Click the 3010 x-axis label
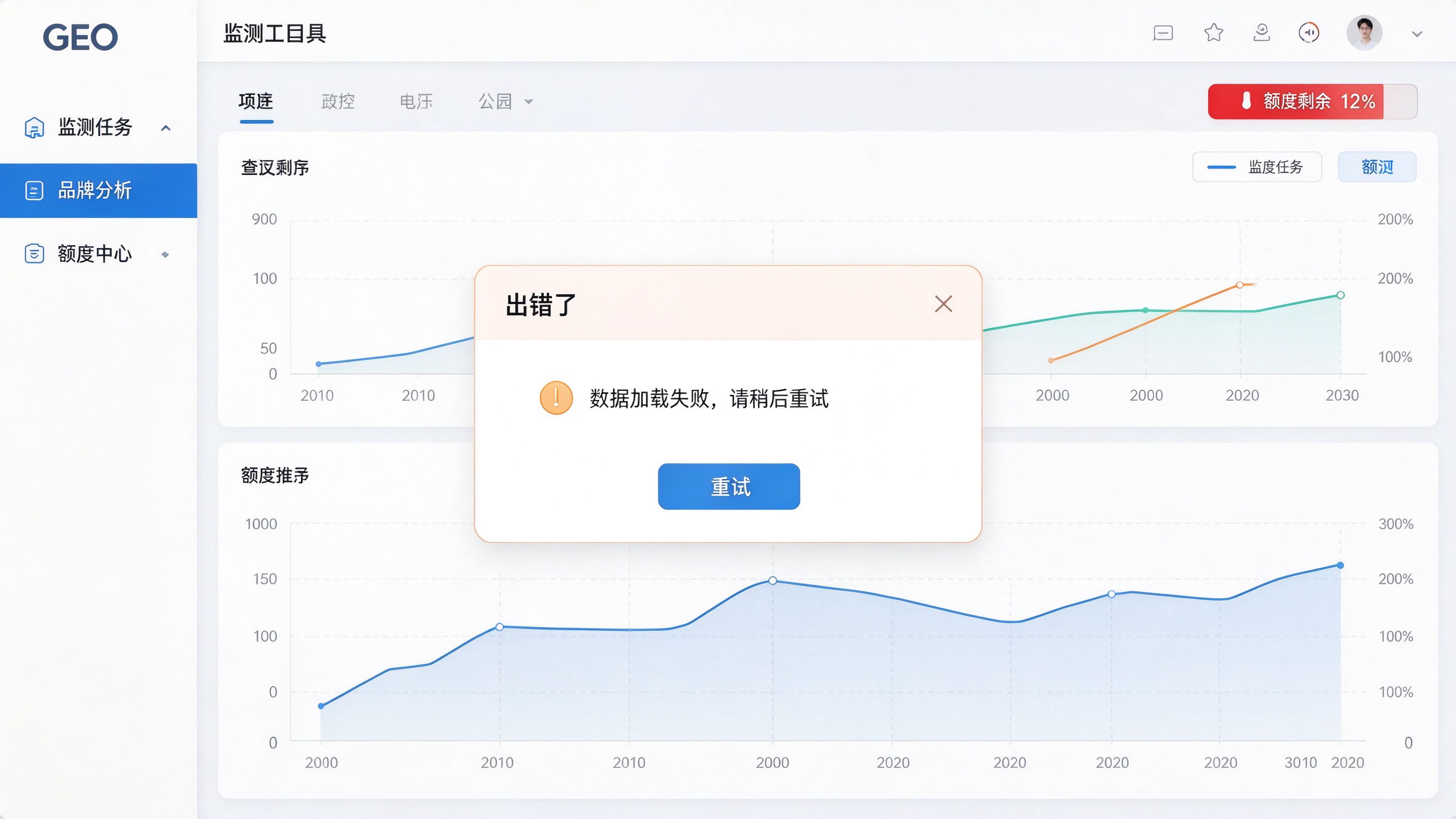Image resolution: width=1456 pixels, height=819 pixels. click(x=1301, y=763)
